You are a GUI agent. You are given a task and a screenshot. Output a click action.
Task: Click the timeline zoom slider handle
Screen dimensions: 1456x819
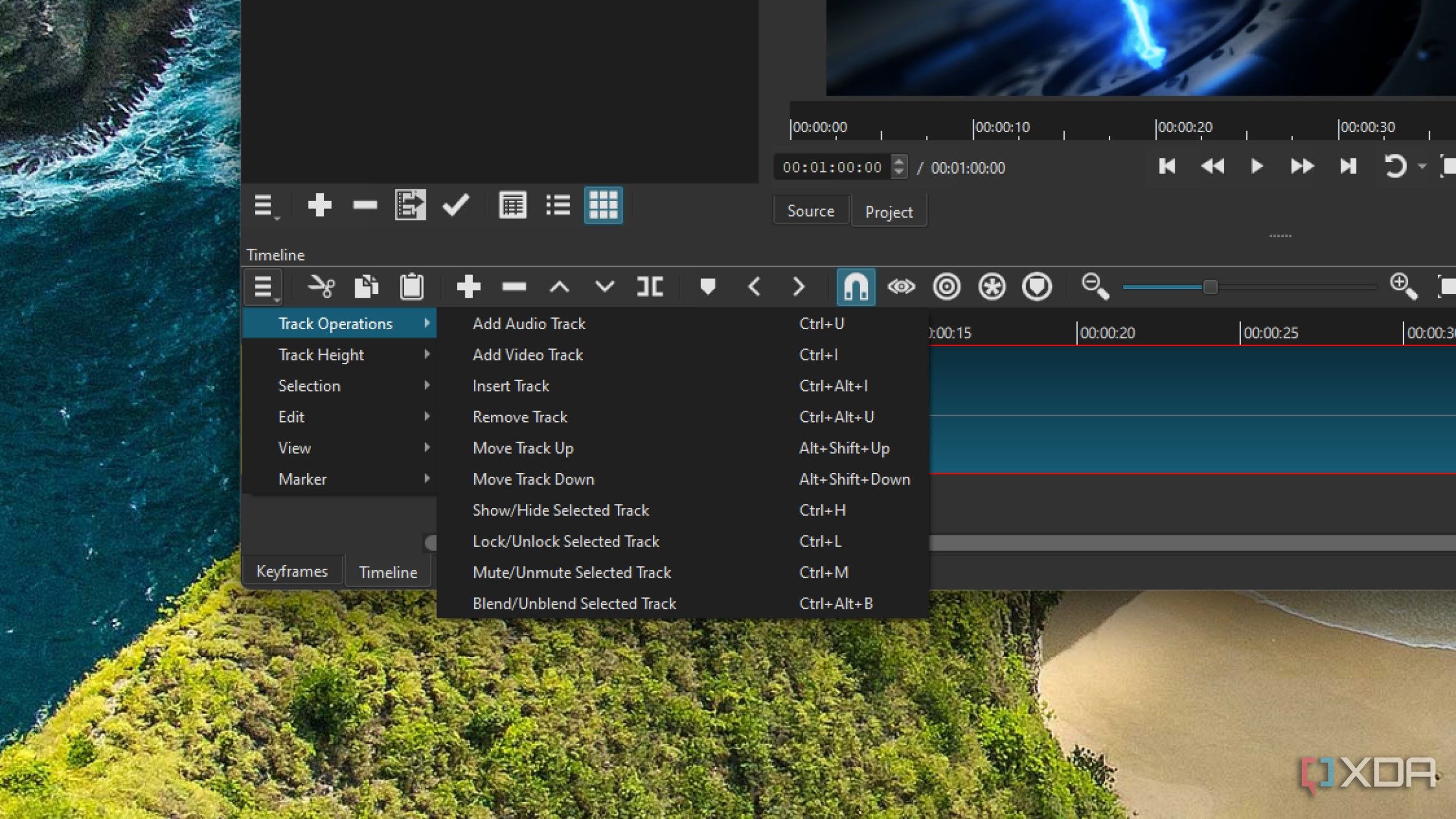(1210, 287)
